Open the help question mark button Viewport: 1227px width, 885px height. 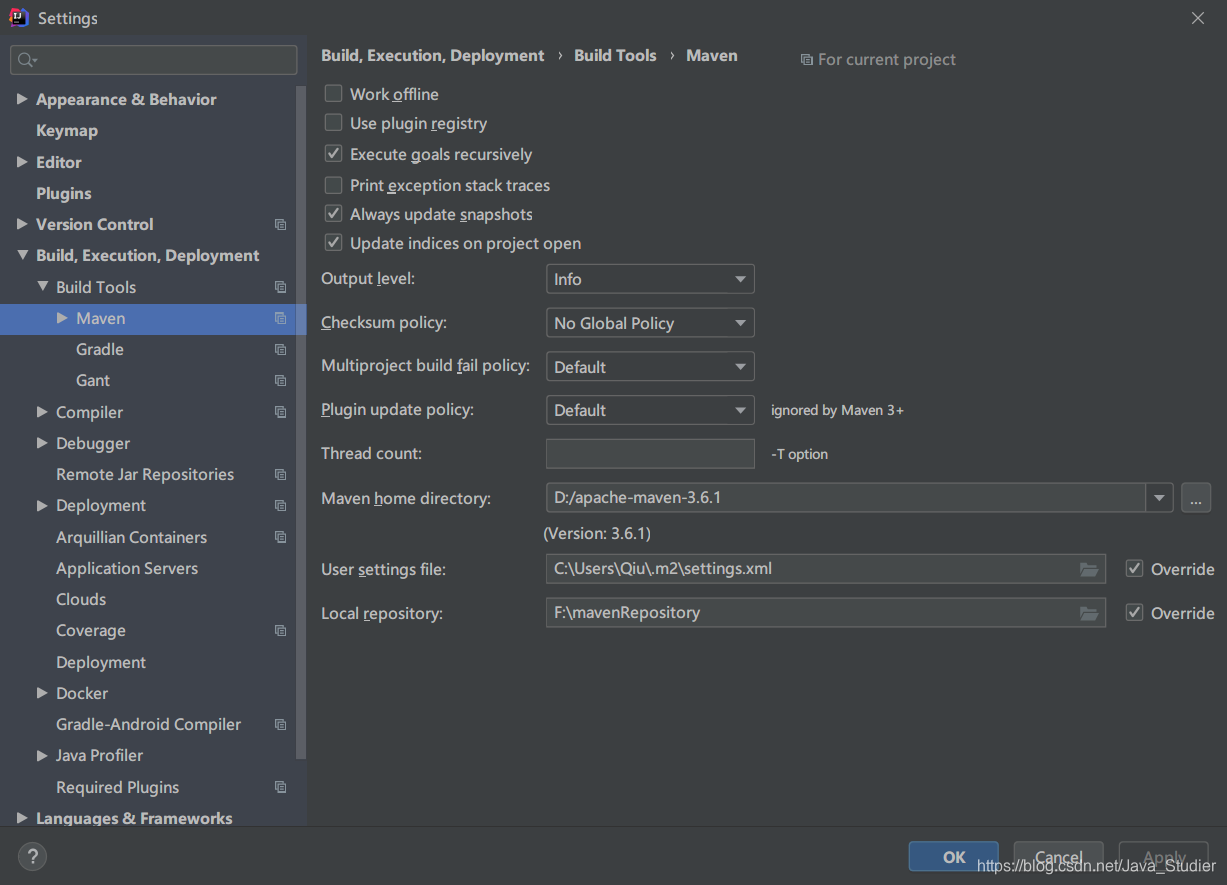coord(32,856)
